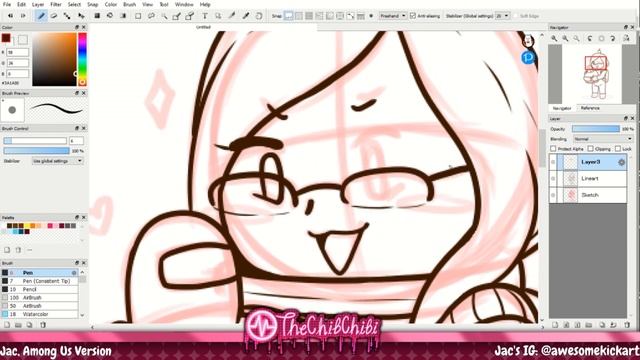Select the Dot tool in the toolbar
The width and height of the screenshot is (640, 360).
[x=67, y=16]
